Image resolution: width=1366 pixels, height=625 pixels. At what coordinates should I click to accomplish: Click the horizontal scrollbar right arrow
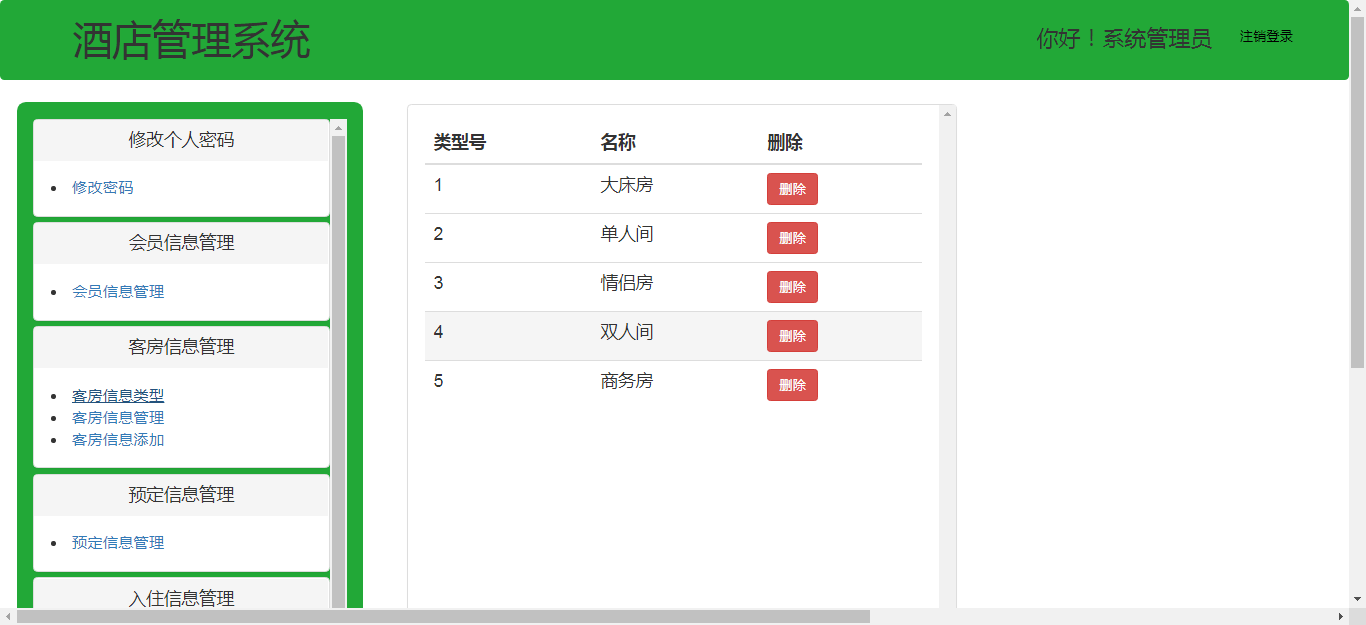(1341, 617)
